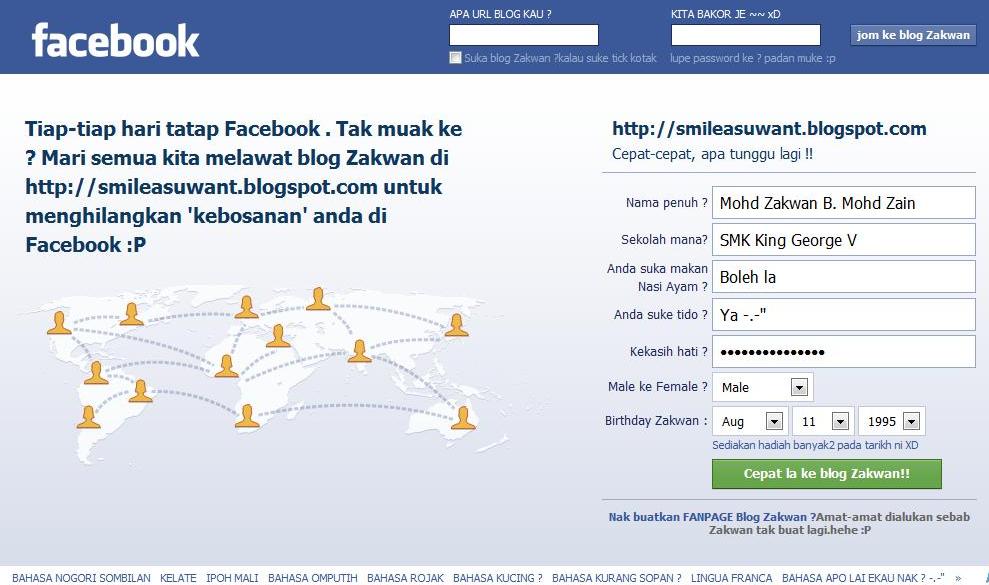
Task: Tick the 'Suka blog Zakwan' checkbox
Action: tap(455, 58)
